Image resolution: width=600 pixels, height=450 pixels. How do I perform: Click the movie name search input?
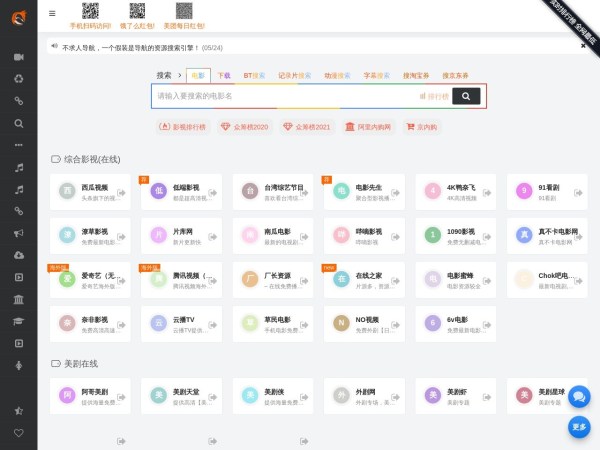pyautogui.click(x=285, y=96)
